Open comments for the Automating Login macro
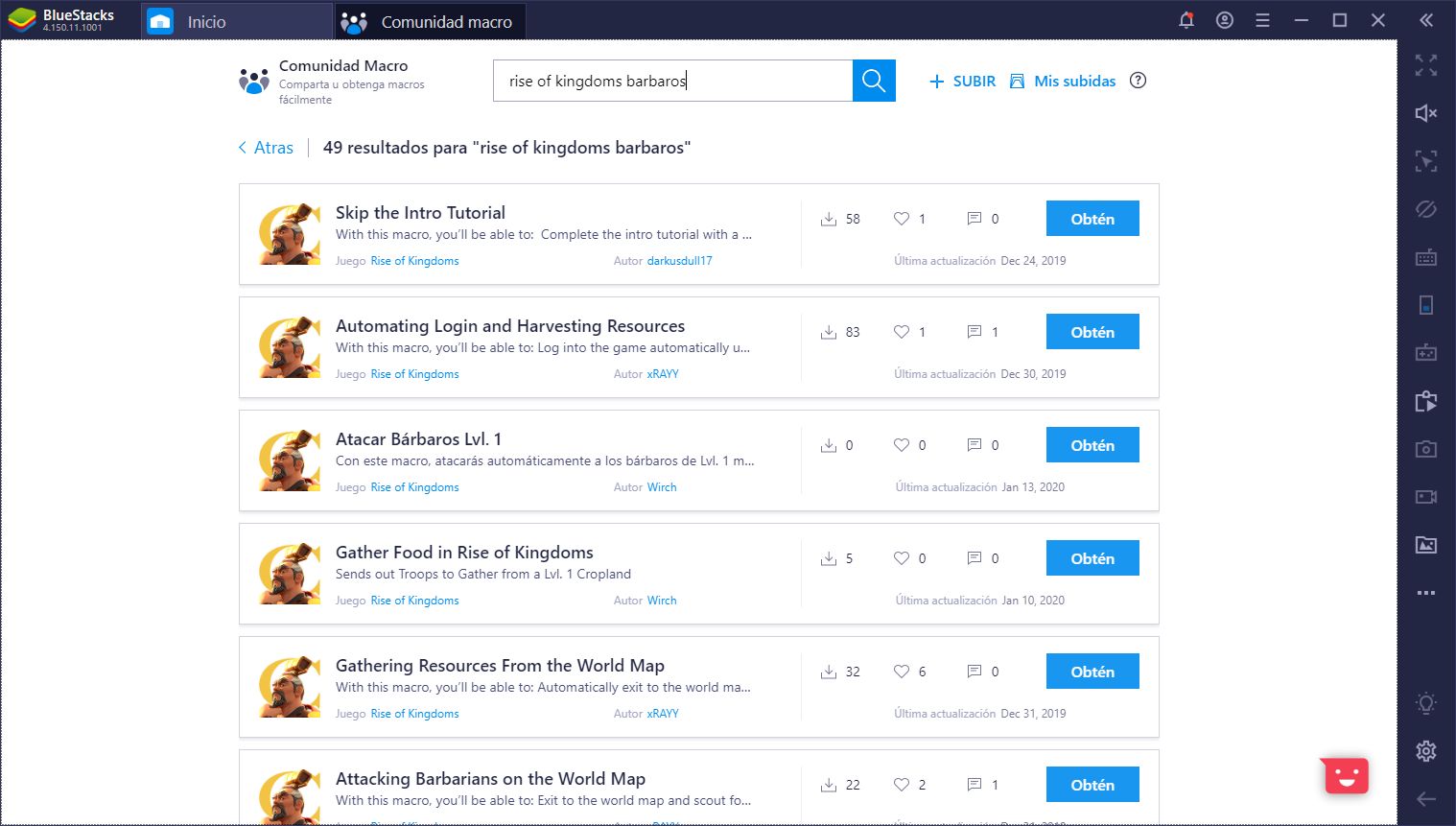The width and height of the screenshot is (1456, 826). click(975, 332)
